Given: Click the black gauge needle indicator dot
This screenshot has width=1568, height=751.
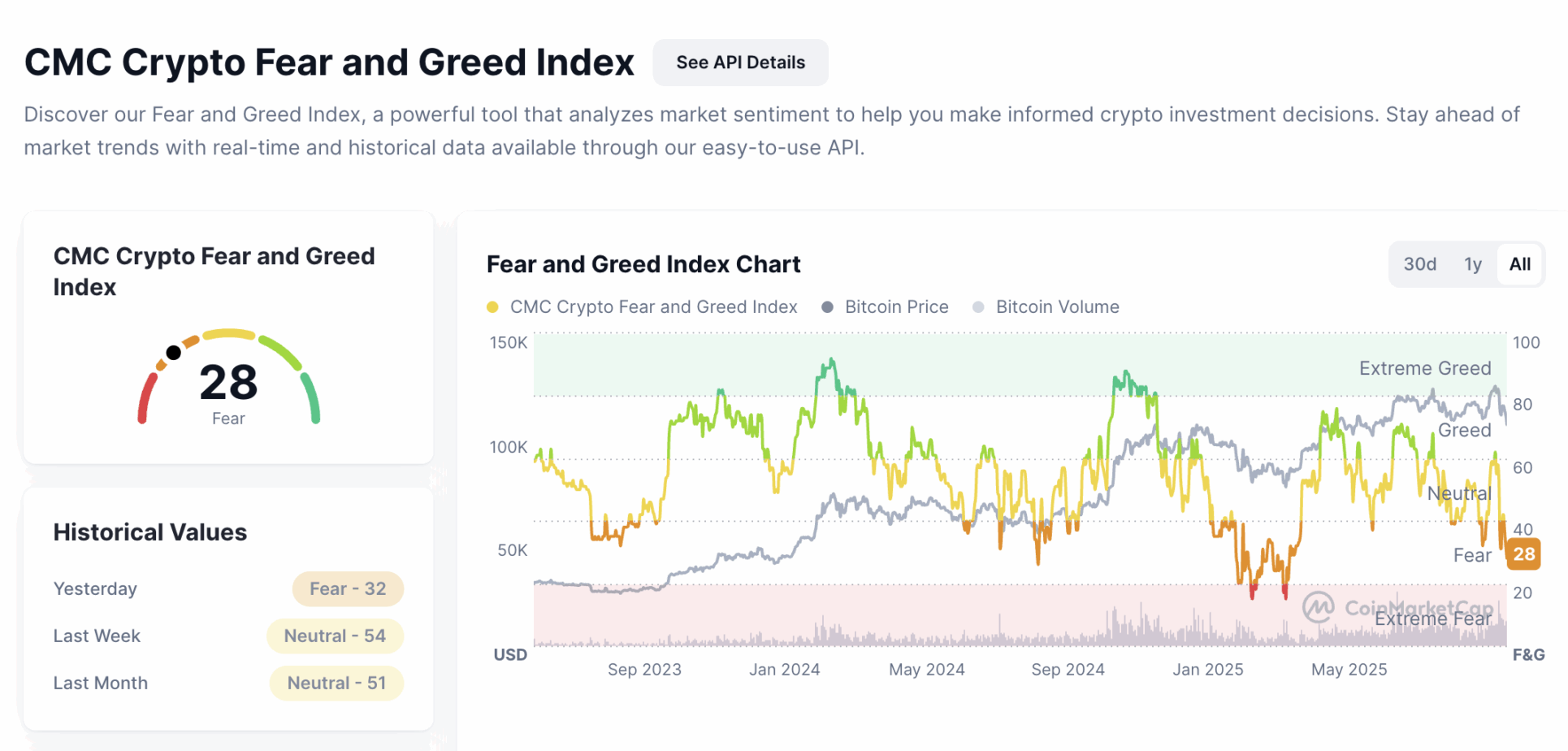Looking at the screenshot, I should 173,352.
